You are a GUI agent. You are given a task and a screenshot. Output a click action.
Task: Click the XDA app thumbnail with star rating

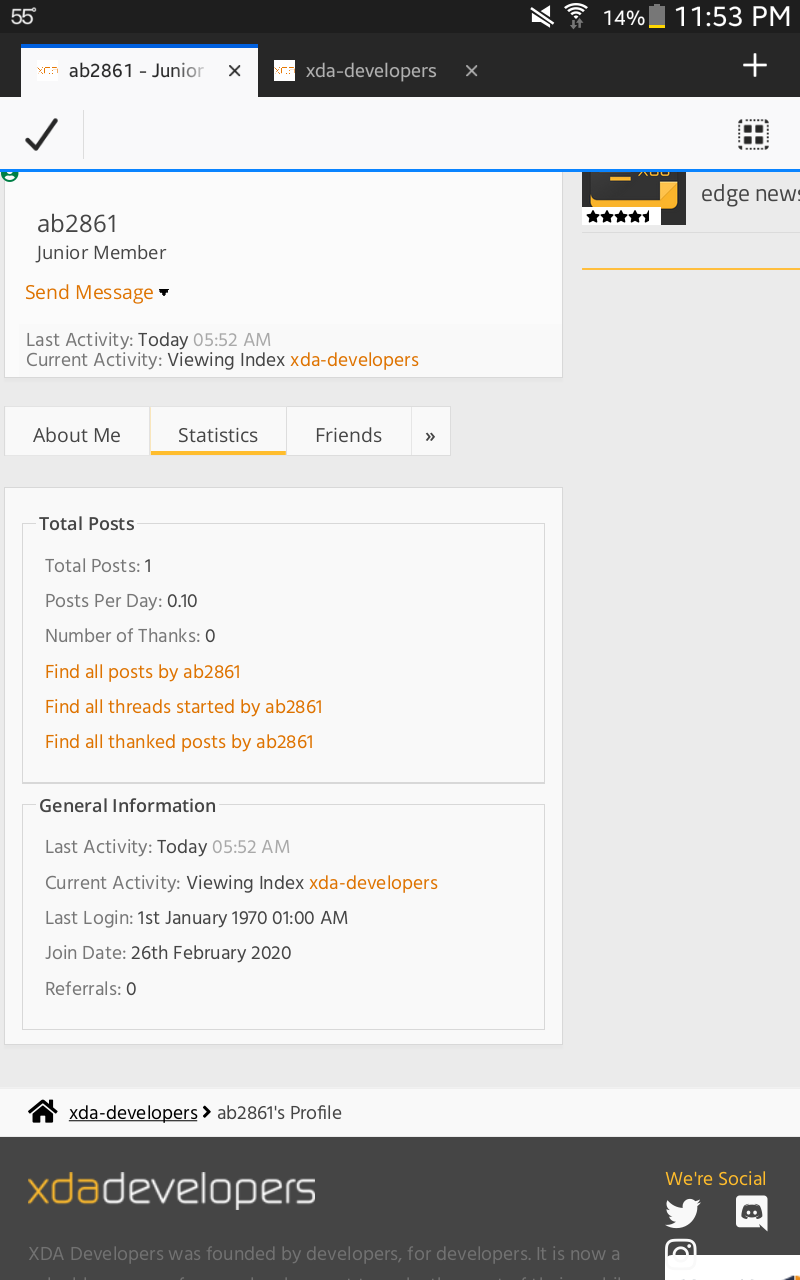(634, 198)
